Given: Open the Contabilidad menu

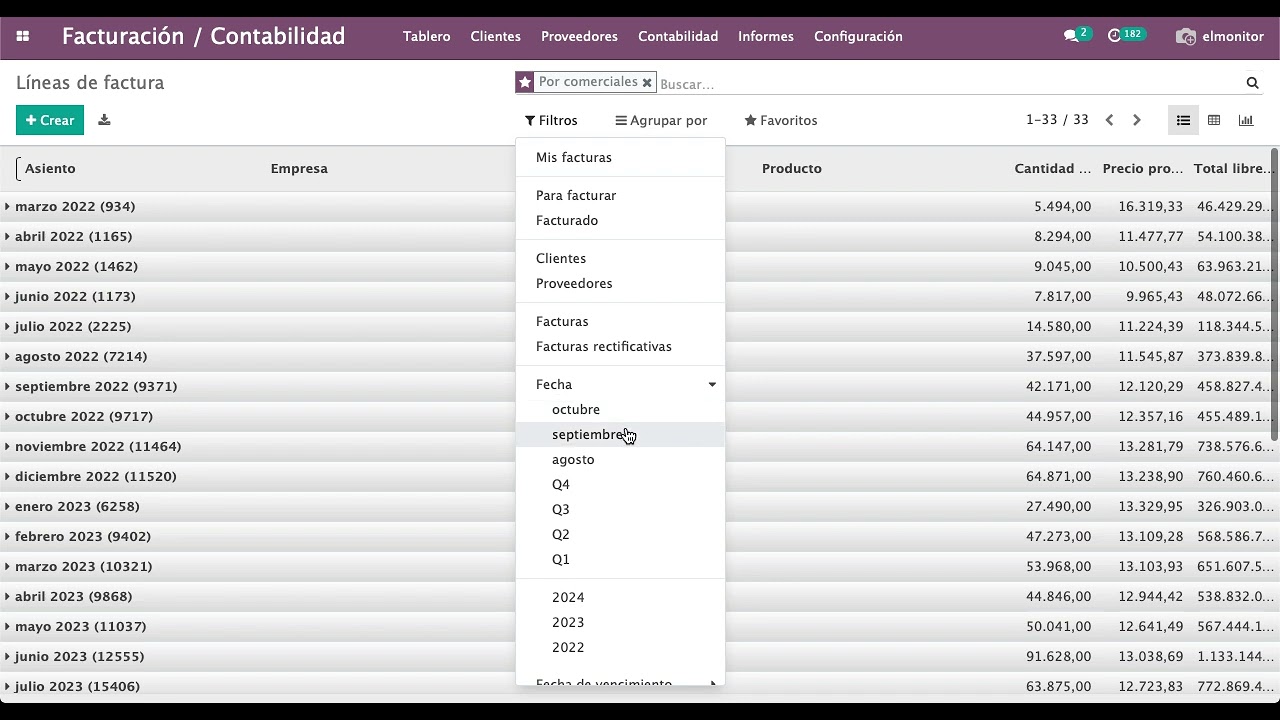Looking at the screenshot, I should [x=678, y=36].
